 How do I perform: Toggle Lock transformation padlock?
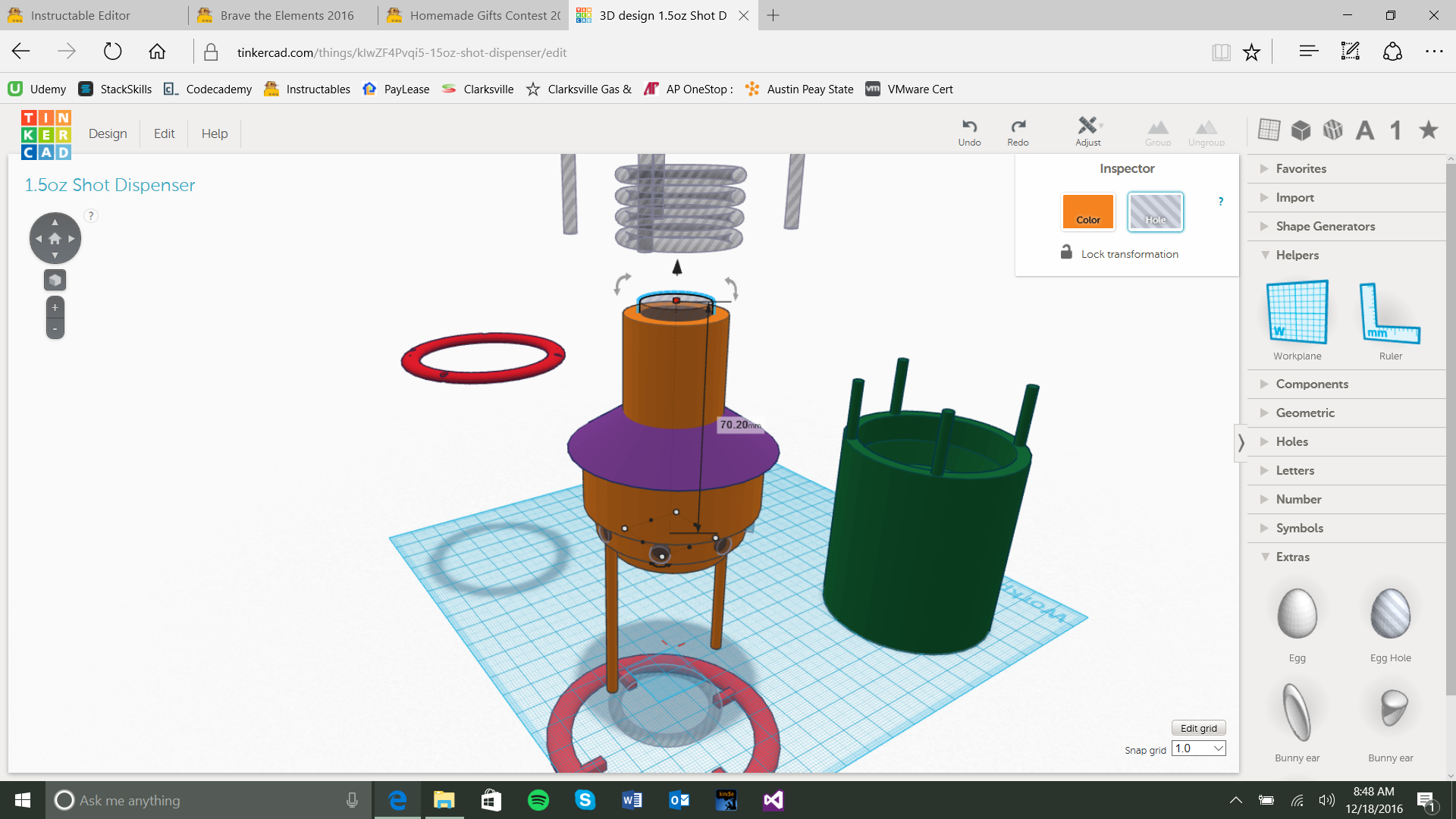1066,253
